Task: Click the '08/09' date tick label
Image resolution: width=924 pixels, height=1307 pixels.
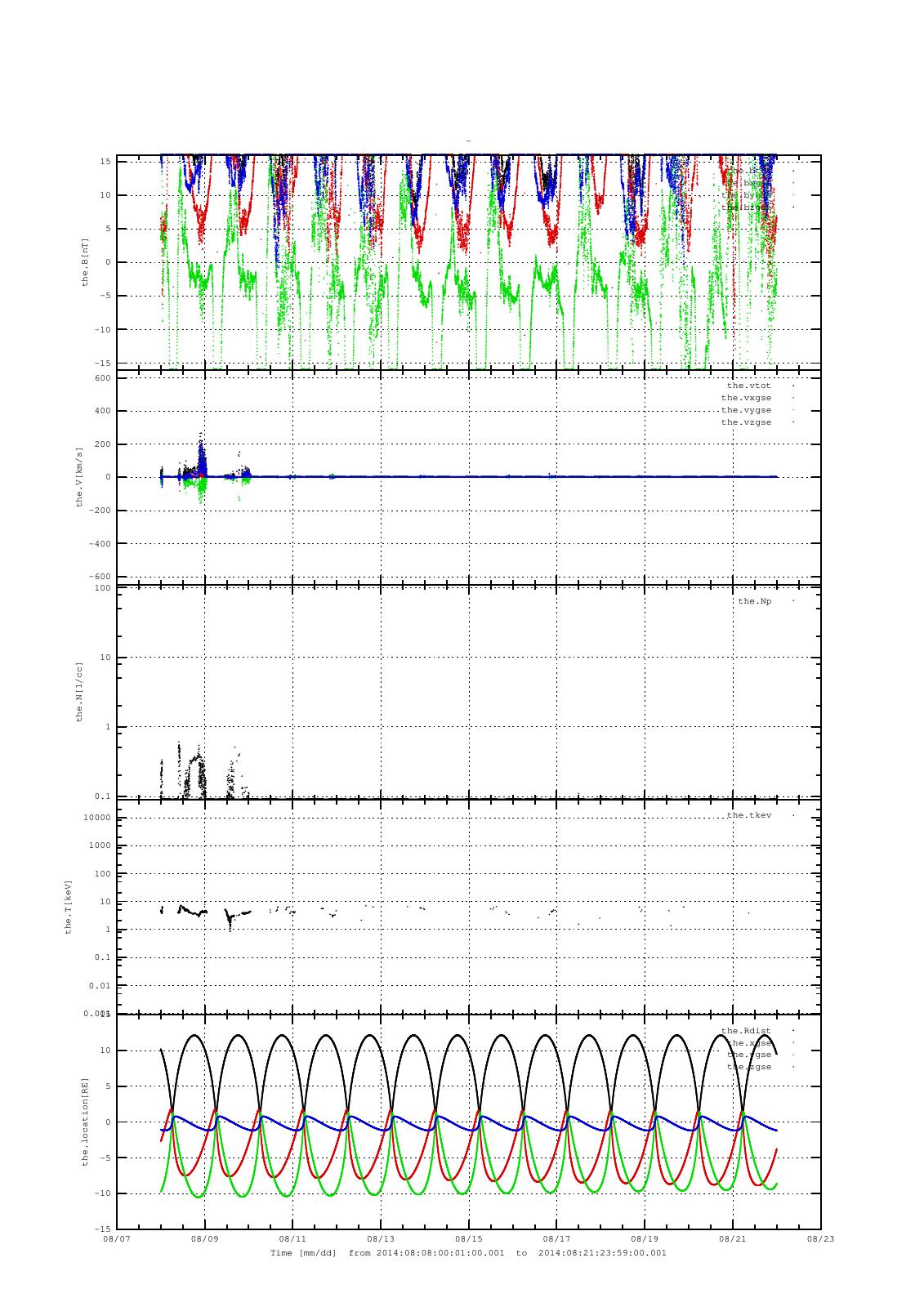Action: [204, 1239]
